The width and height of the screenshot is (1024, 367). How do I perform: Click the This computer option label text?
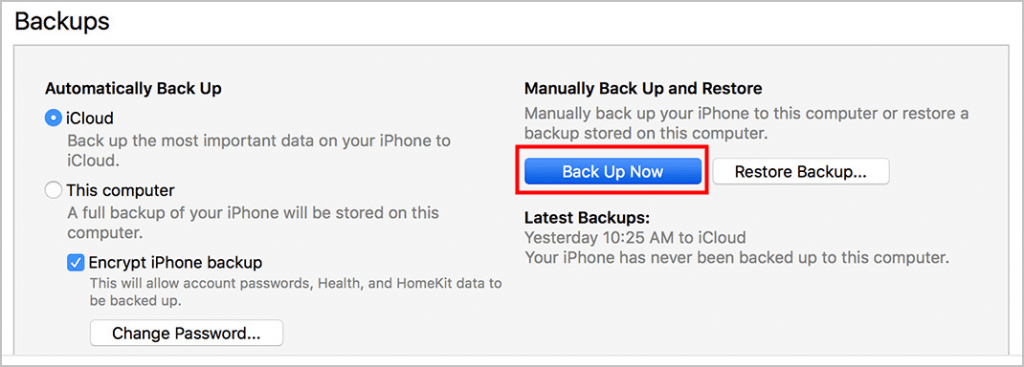tap(120, 191)
